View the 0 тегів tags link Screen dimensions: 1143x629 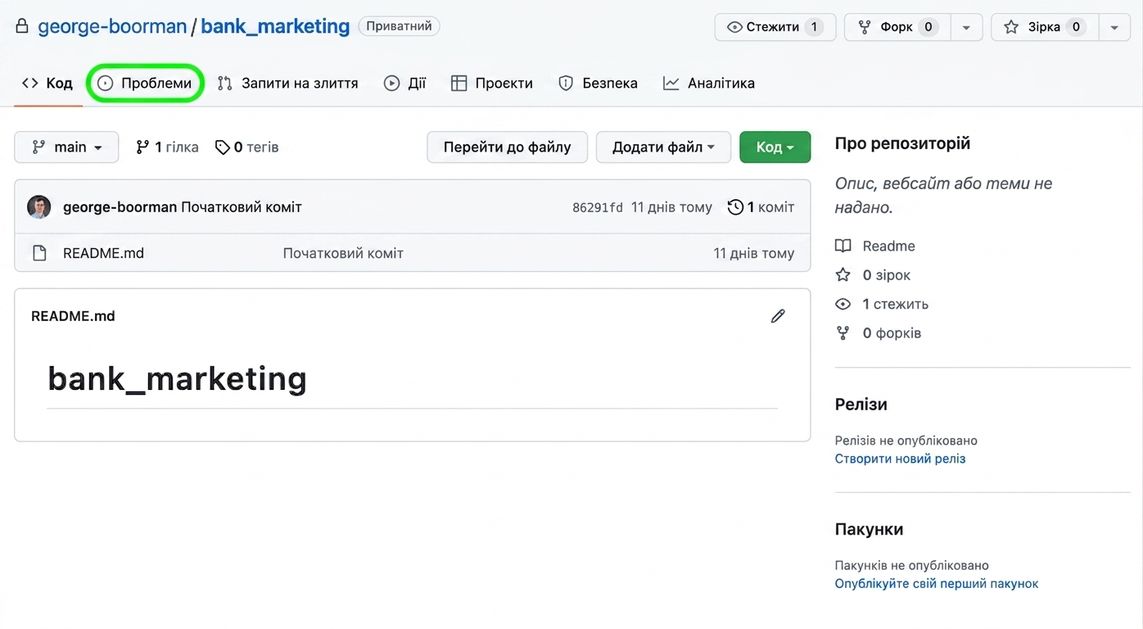click(247, 147)
